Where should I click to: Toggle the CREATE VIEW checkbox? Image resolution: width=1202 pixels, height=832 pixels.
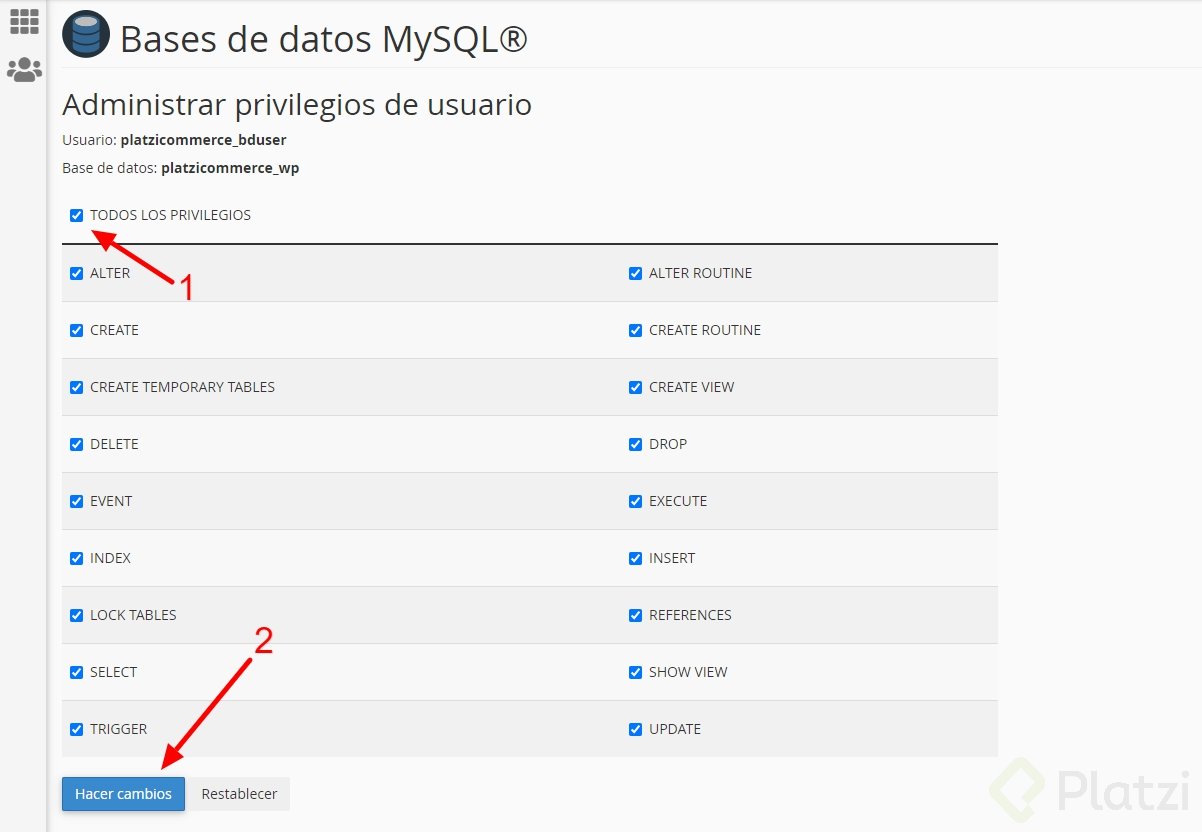pos(635,387)
